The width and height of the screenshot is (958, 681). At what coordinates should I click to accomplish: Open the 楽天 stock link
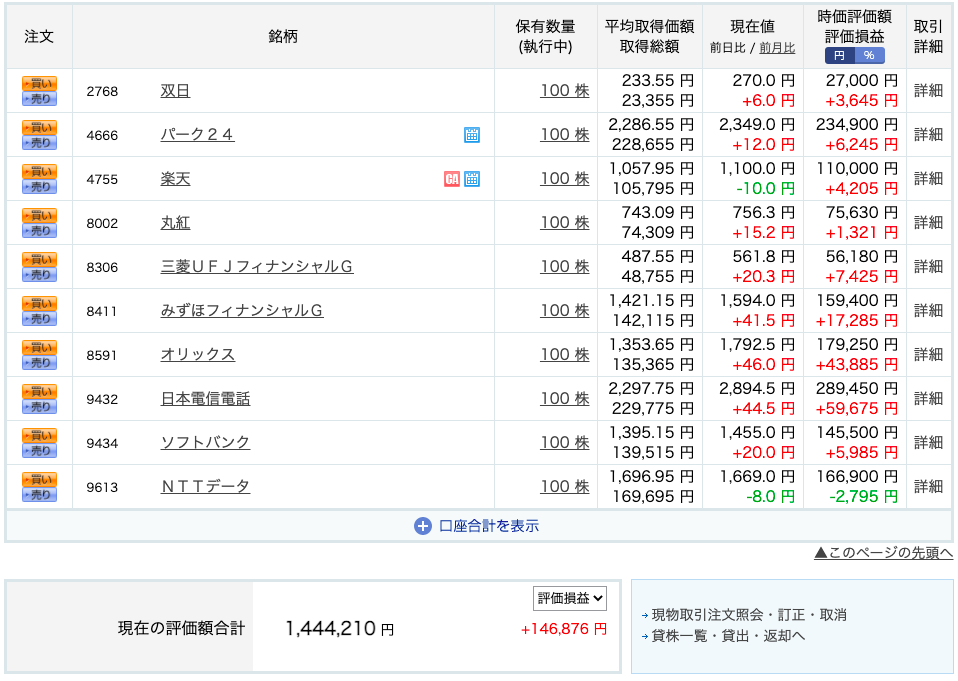175,179
